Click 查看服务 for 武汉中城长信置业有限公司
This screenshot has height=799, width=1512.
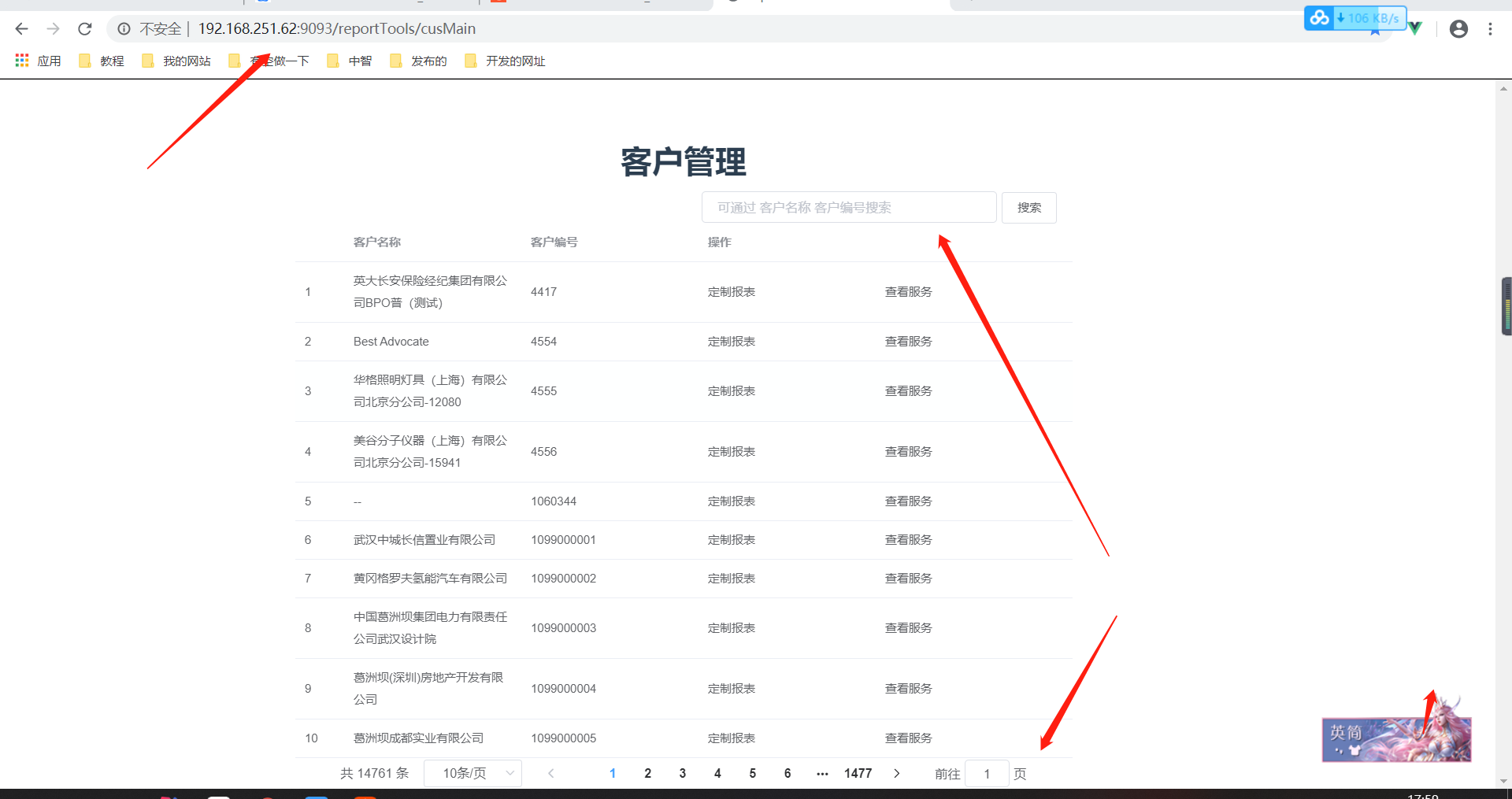(909, 540)
